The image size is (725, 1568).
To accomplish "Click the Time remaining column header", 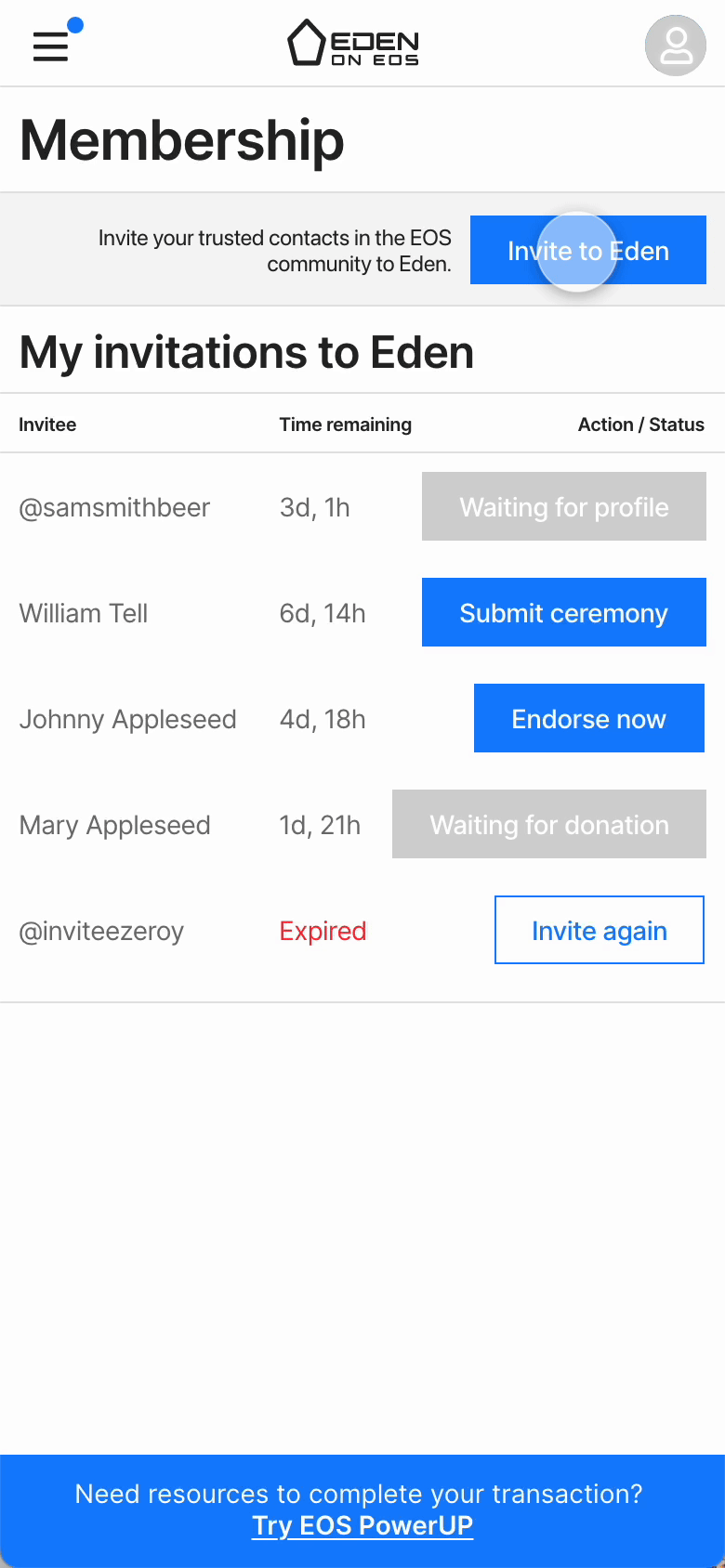I will click(x=345, y=425).
